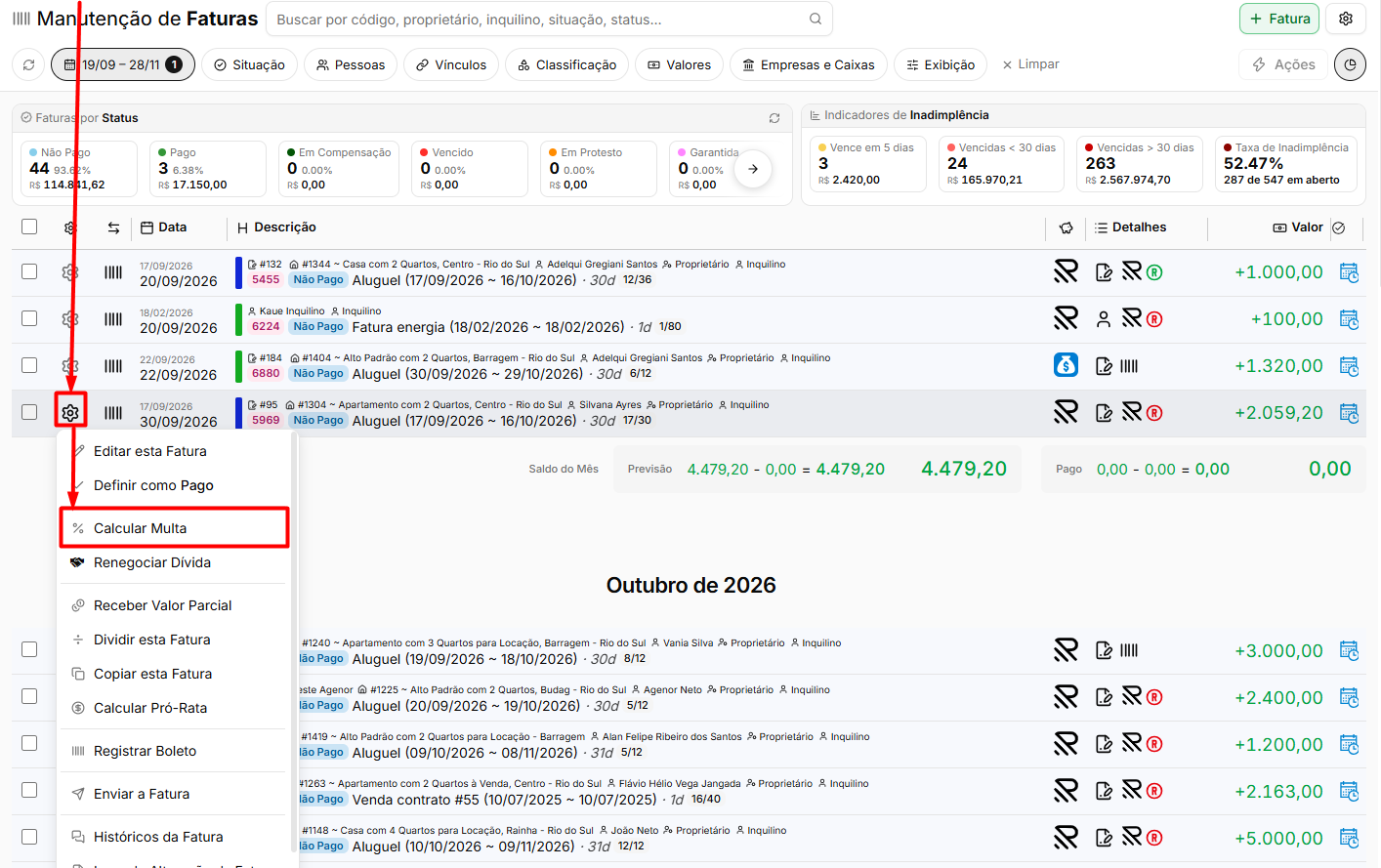Tick the select-all checkbox in the table header
The image size is (1381, 868).
29,227
